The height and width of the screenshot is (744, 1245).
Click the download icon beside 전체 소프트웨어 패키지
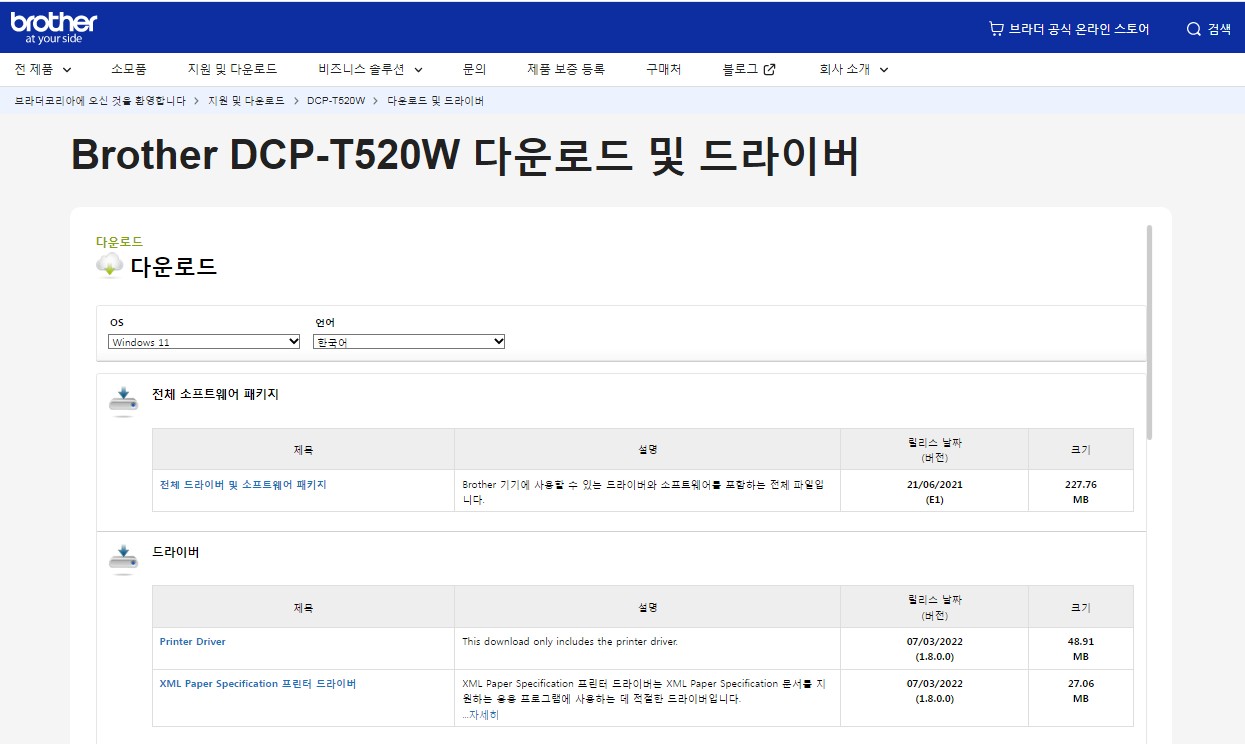coord(123,401)
